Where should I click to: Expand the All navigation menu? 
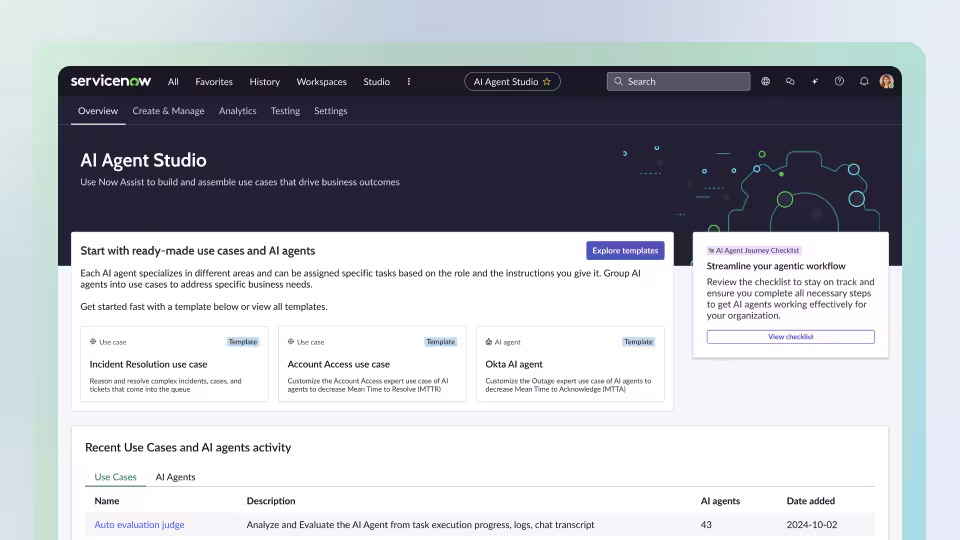pyautogui.click(x=173, y=82)
